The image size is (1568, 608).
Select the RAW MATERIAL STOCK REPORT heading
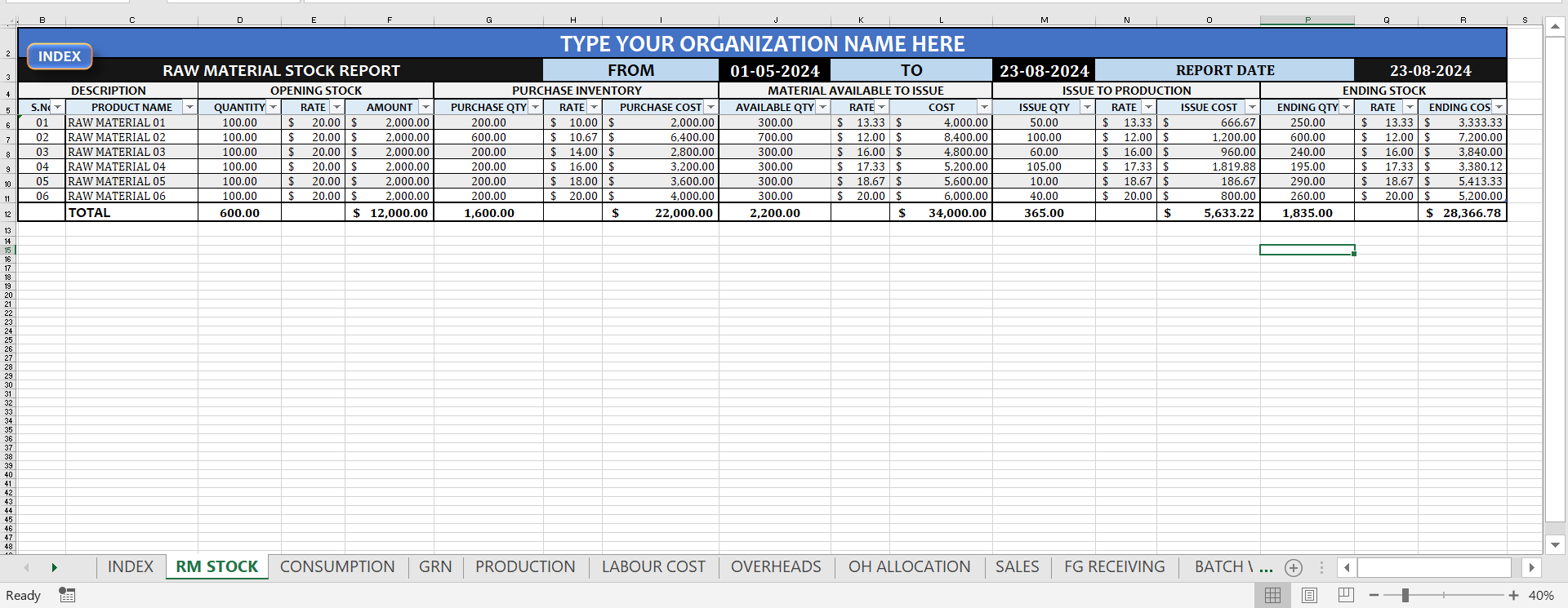pyautogui.click(x=281, y=70)
